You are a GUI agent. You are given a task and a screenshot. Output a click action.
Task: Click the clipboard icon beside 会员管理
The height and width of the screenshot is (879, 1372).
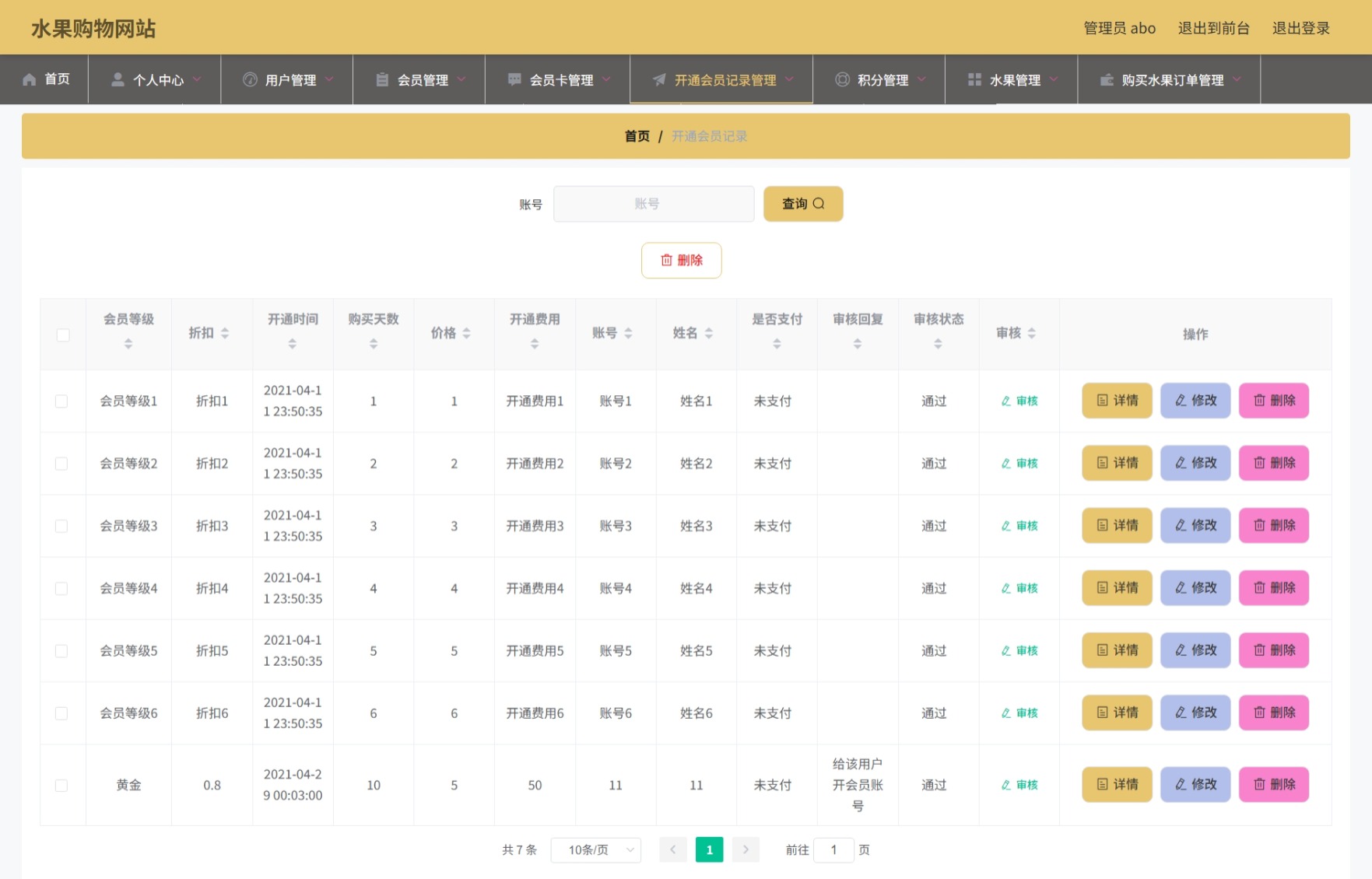coord(382,79)
